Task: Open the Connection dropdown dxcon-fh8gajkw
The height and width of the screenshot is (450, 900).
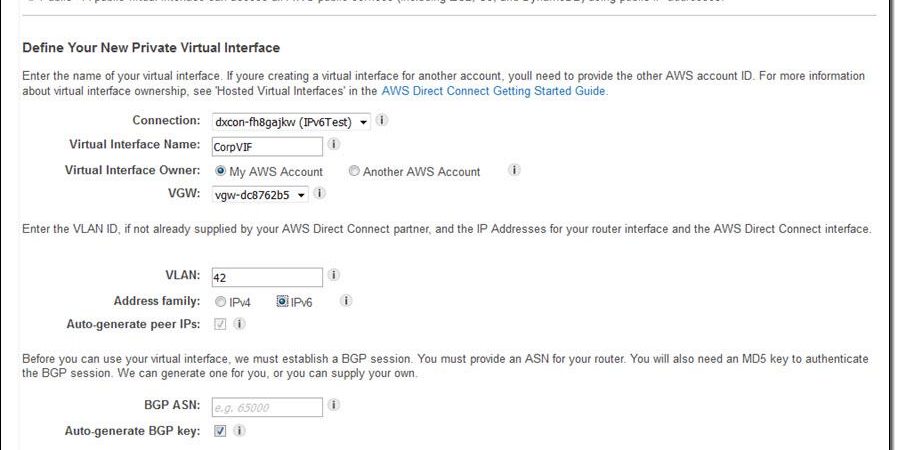Action: click(291, 122)
